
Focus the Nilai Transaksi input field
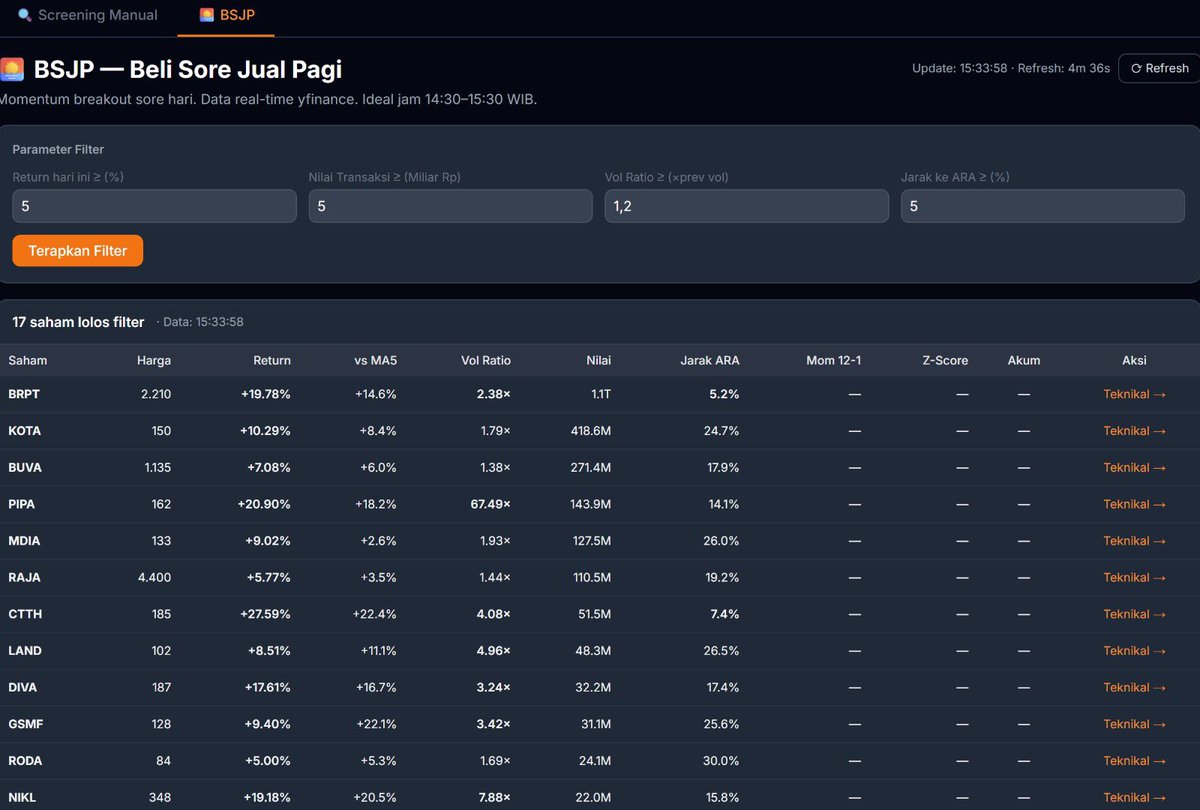[x=450, y=206]
